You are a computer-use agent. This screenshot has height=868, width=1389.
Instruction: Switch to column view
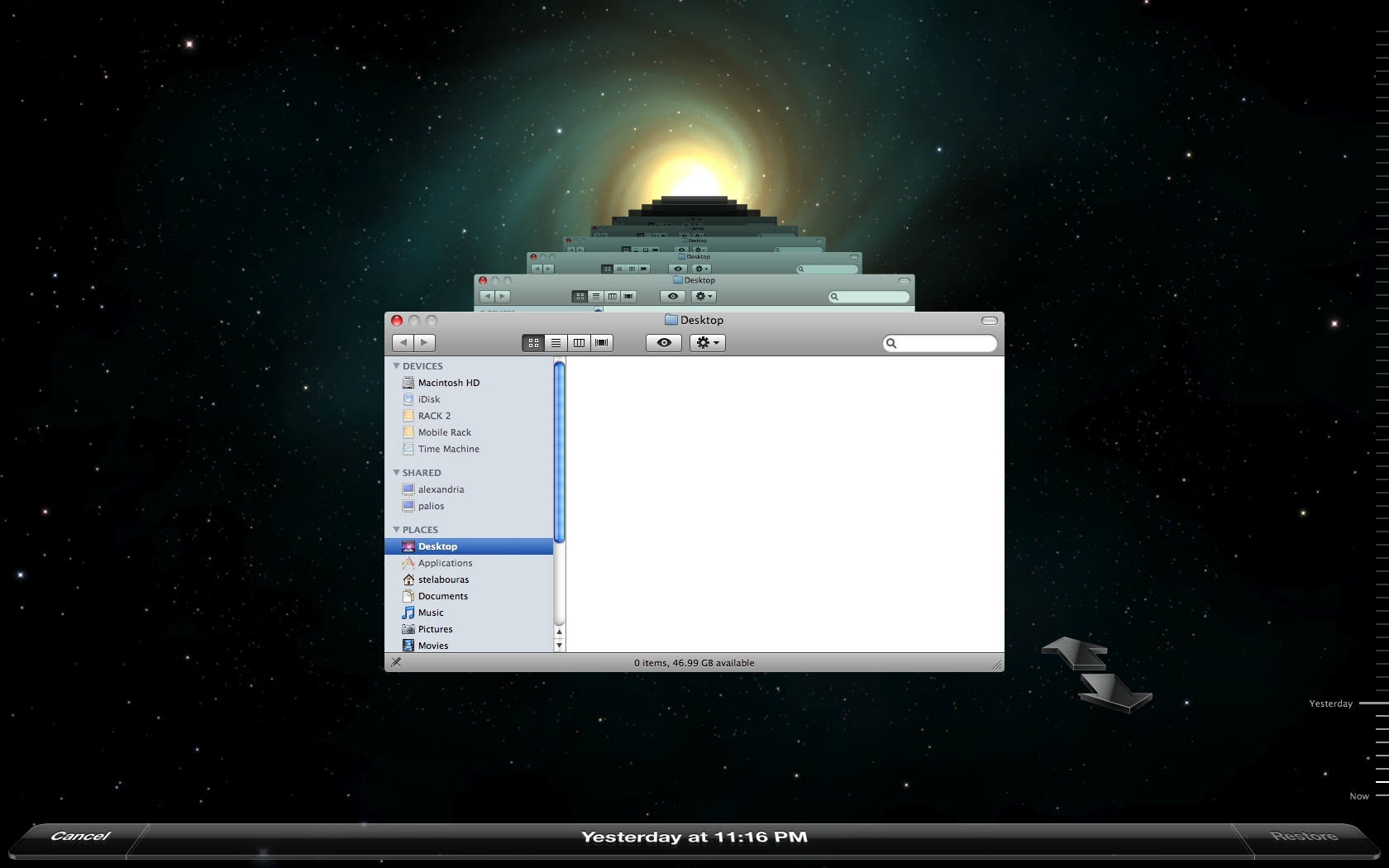579,343
